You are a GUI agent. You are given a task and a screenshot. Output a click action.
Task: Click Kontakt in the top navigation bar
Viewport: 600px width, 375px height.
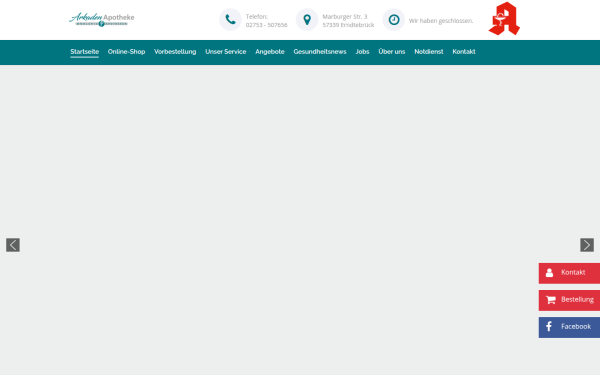point(464,52)
